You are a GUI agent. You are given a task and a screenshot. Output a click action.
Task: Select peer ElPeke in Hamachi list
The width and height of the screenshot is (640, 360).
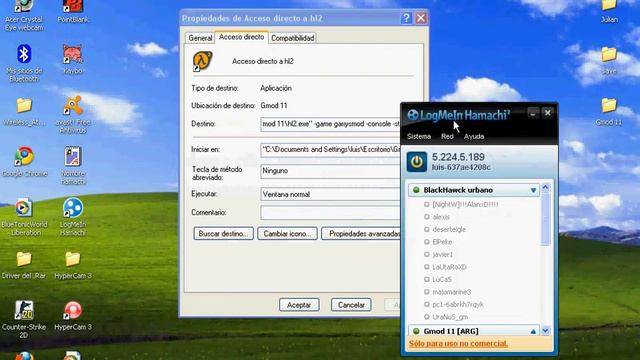[x=442, y=242]
